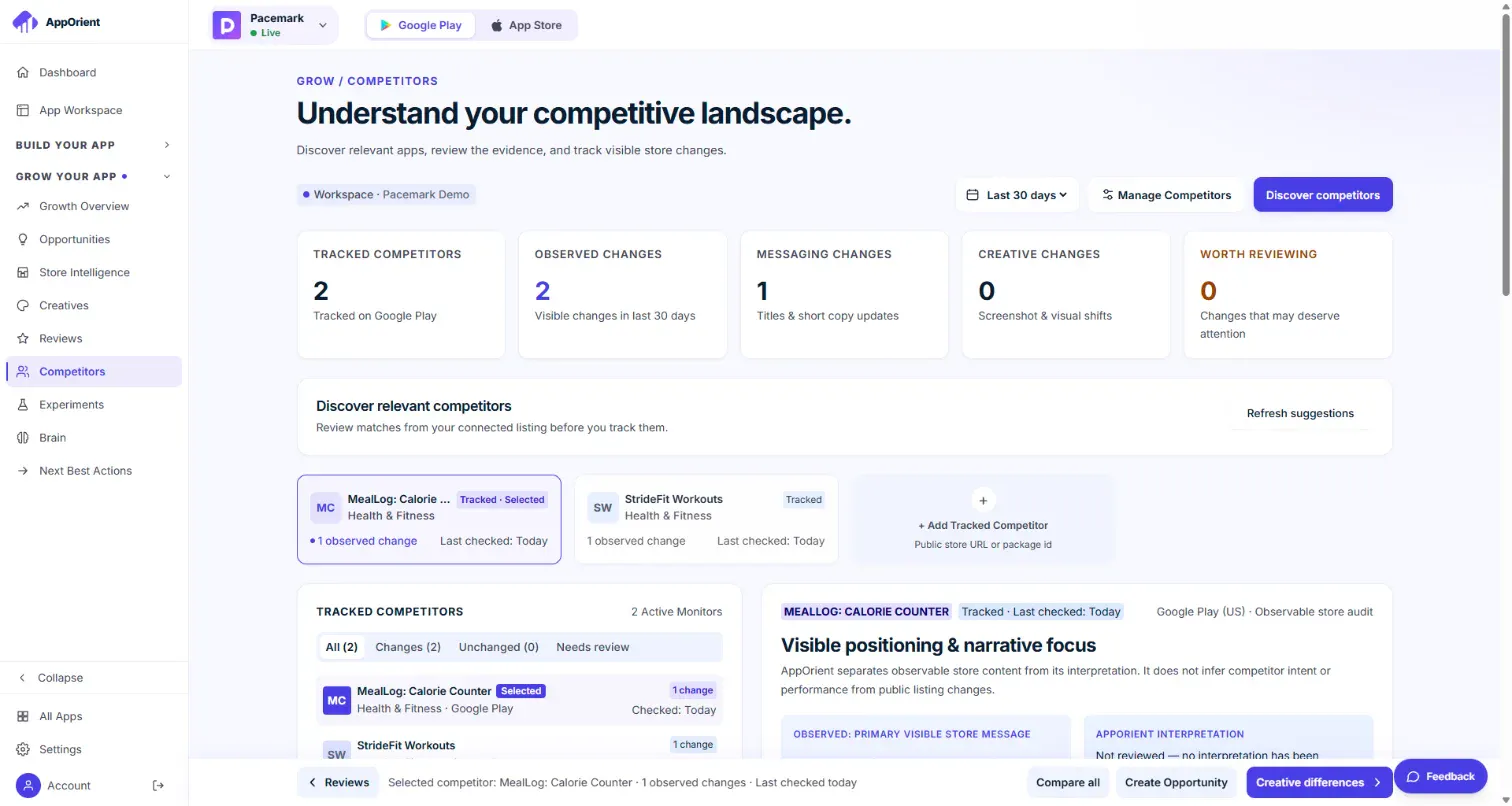Click the All Apps grid icon
This screenshot has height=806, width=1512.
23,716
